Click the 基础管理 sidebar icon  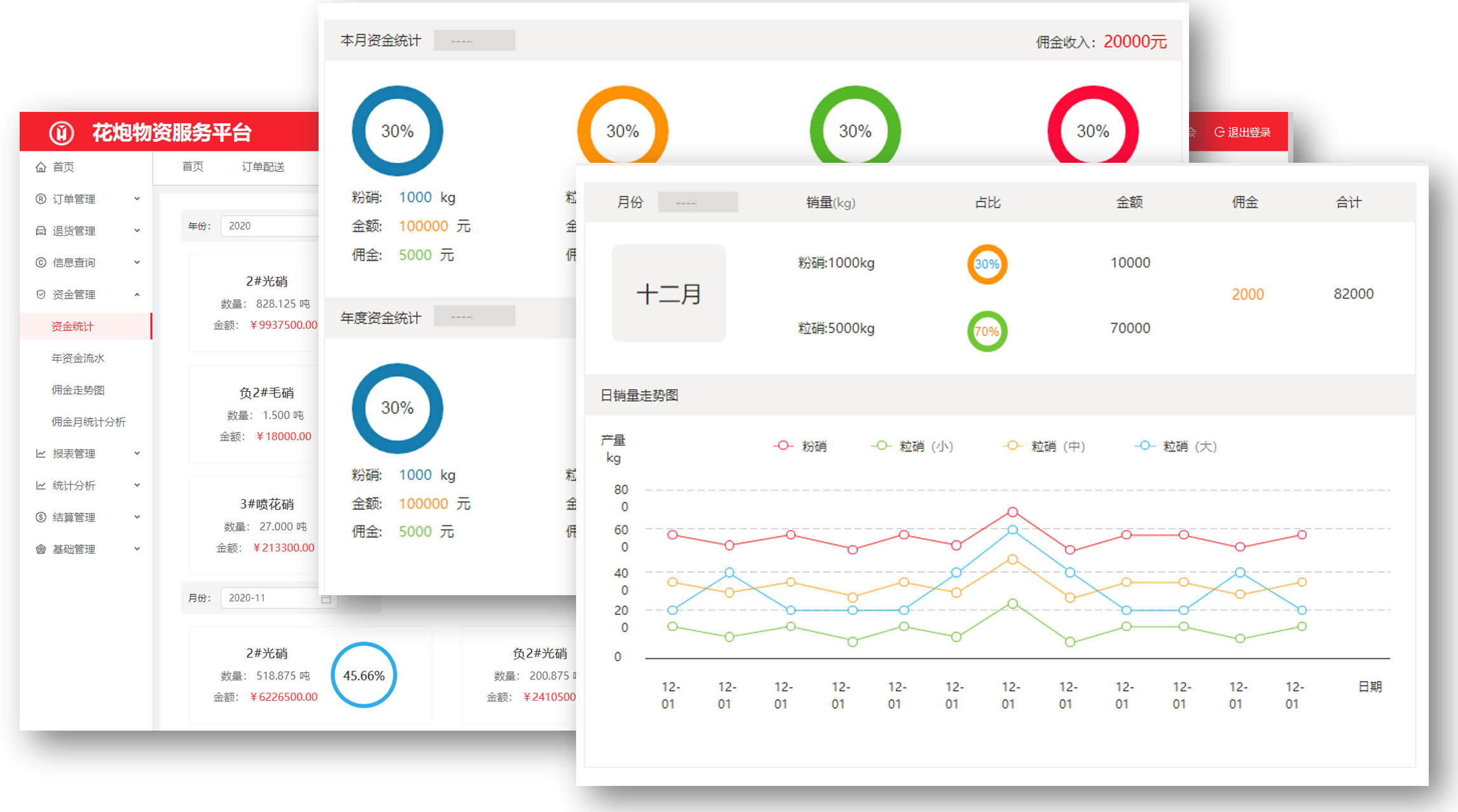click(41, 549)
